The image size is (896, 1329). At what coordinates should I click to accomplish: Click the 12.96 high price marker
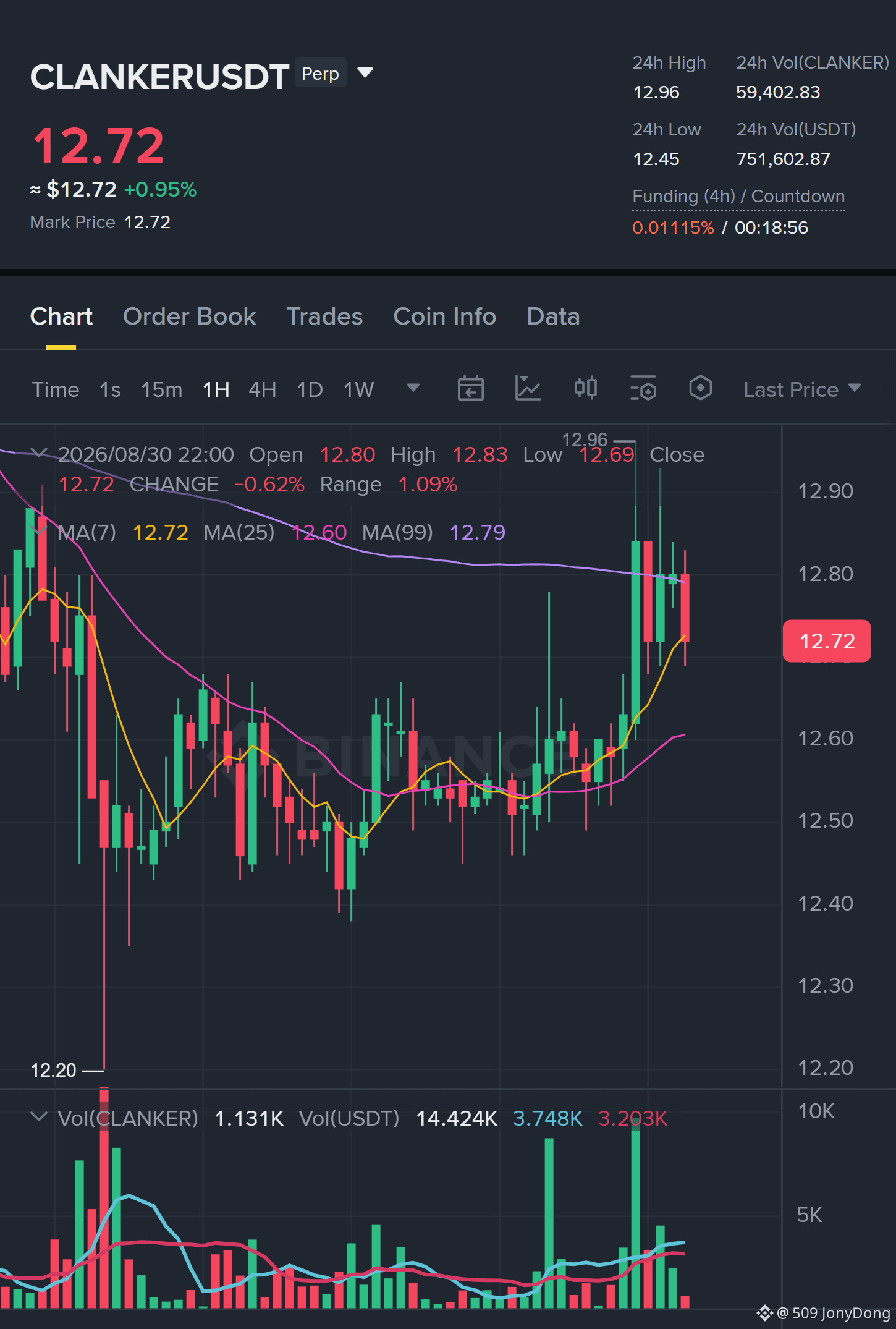585,439
